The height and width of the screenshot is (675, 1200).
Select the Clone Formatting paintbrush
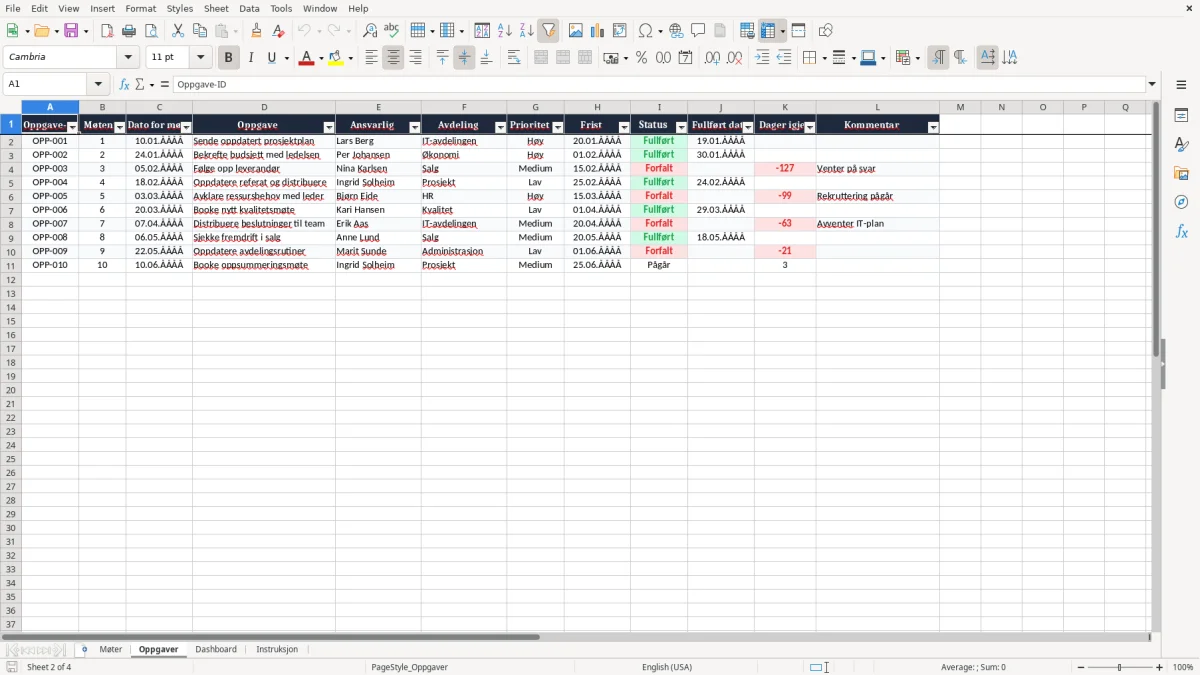[x=257, y=31]
